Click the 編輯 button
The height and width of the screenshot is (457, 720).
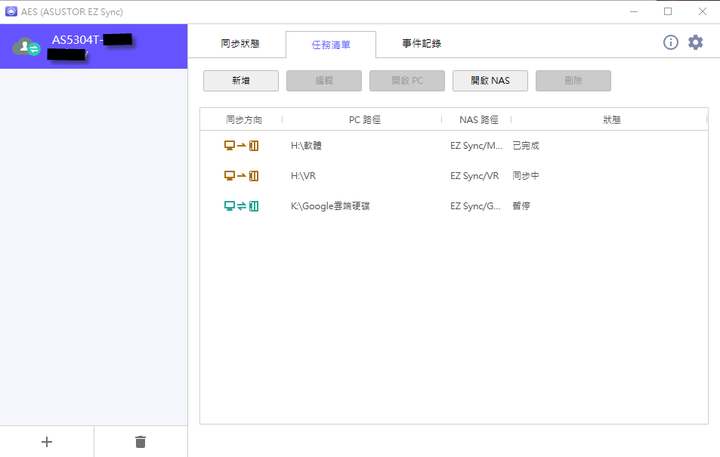click(x=324, y=81)
